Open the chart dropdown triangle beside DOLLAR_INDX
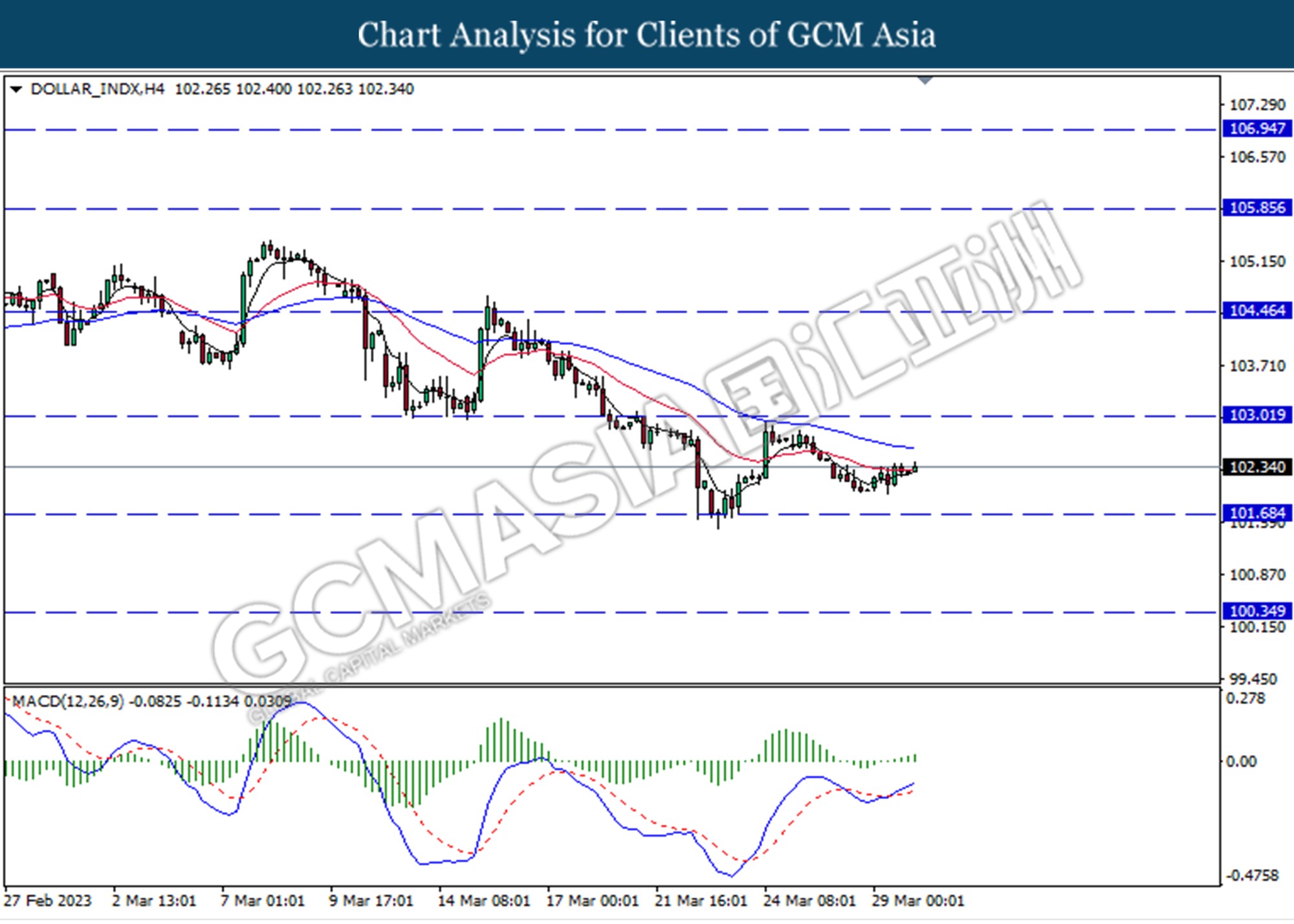This screenshot has height=924, width=1294. (x=17, y=89)
